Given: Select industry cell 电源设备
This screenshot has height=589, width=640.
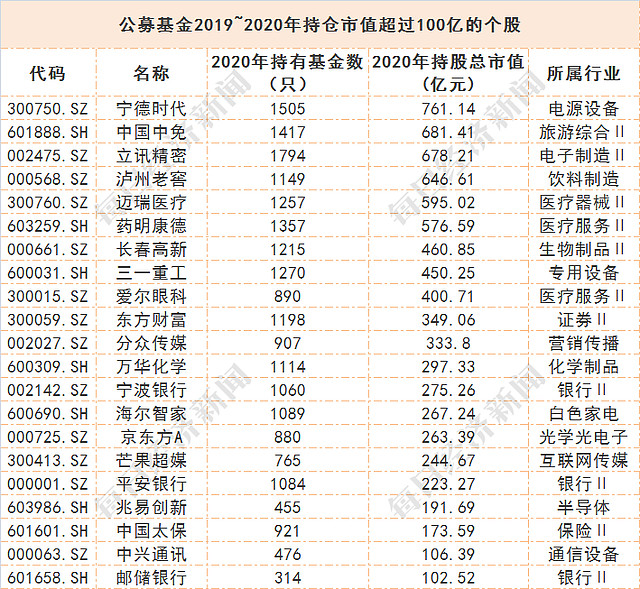Looking at the screenshot, I should click(584, 109).
